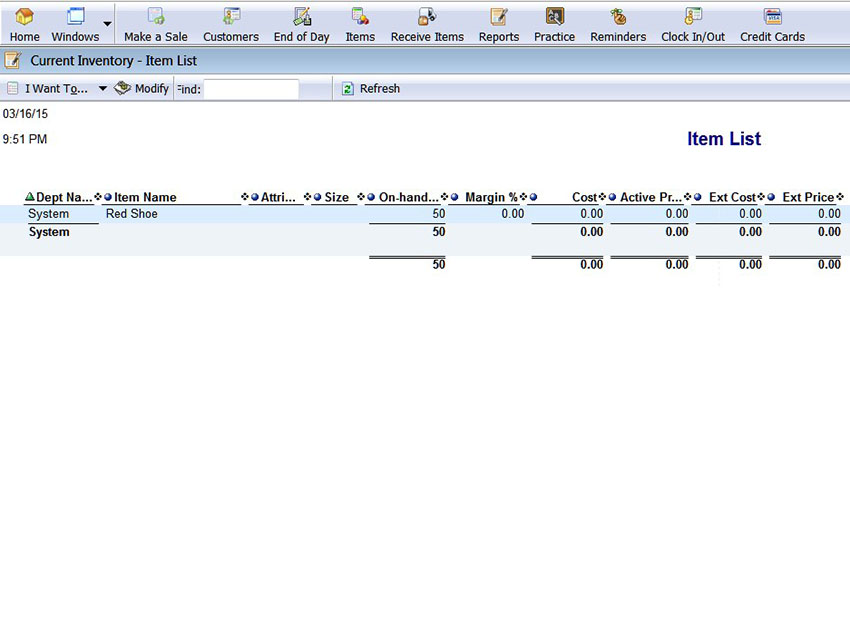Click the blue dot beside Item Name
The height and width of the screenshot is (638, 850).
[108, 197]
